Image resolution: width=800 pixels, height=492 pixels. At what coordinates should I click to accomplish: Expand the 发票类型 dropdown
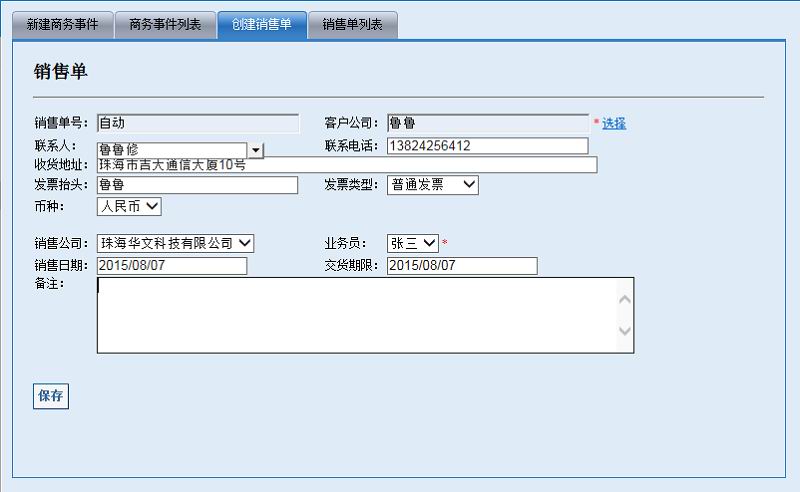tap(433, 185)
